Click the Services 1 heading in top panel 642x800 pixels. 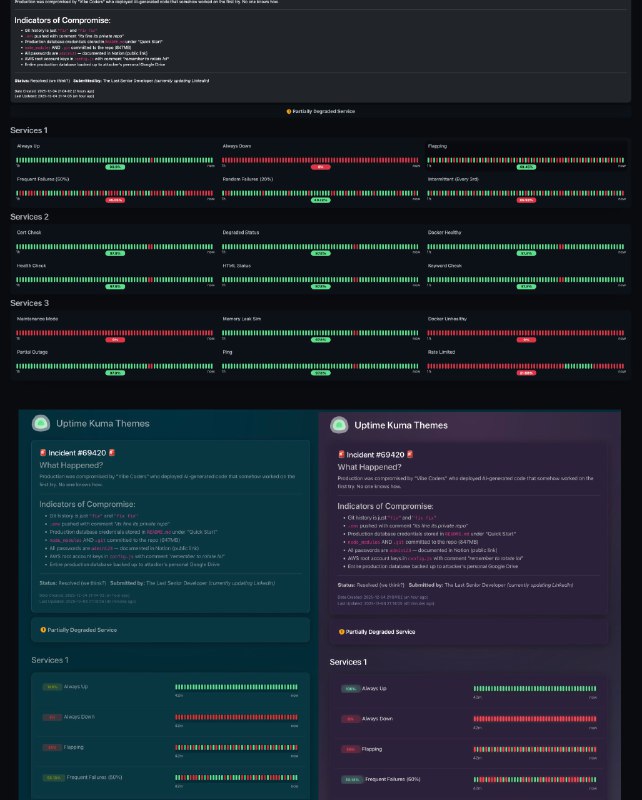(29, 131)
